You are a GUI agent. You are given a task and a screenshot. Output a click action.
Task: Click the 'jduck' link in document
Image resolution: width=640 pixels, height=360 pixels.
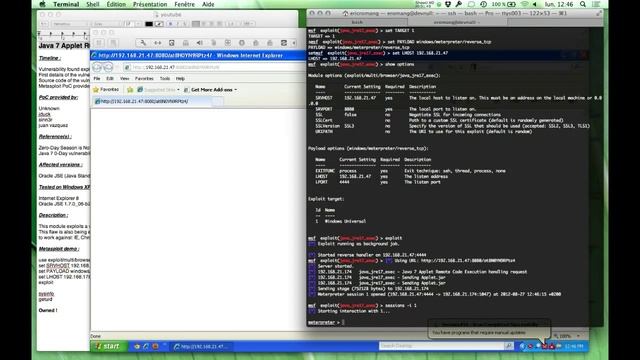[44, 114]
